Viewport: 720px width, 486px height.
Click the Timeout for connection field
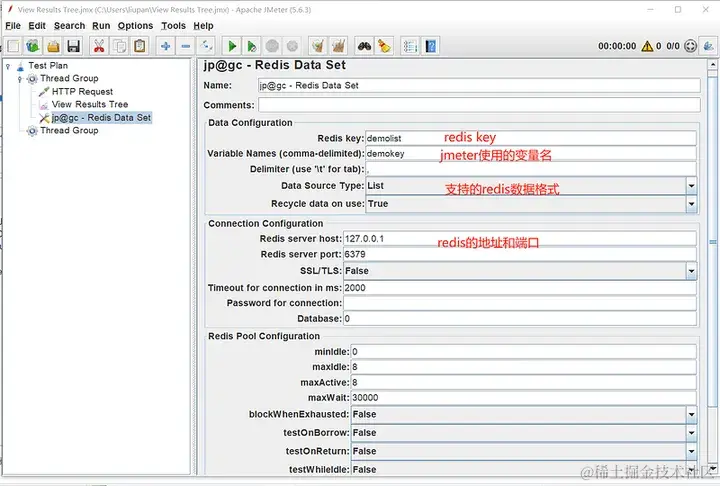click(x=519, y=288)
